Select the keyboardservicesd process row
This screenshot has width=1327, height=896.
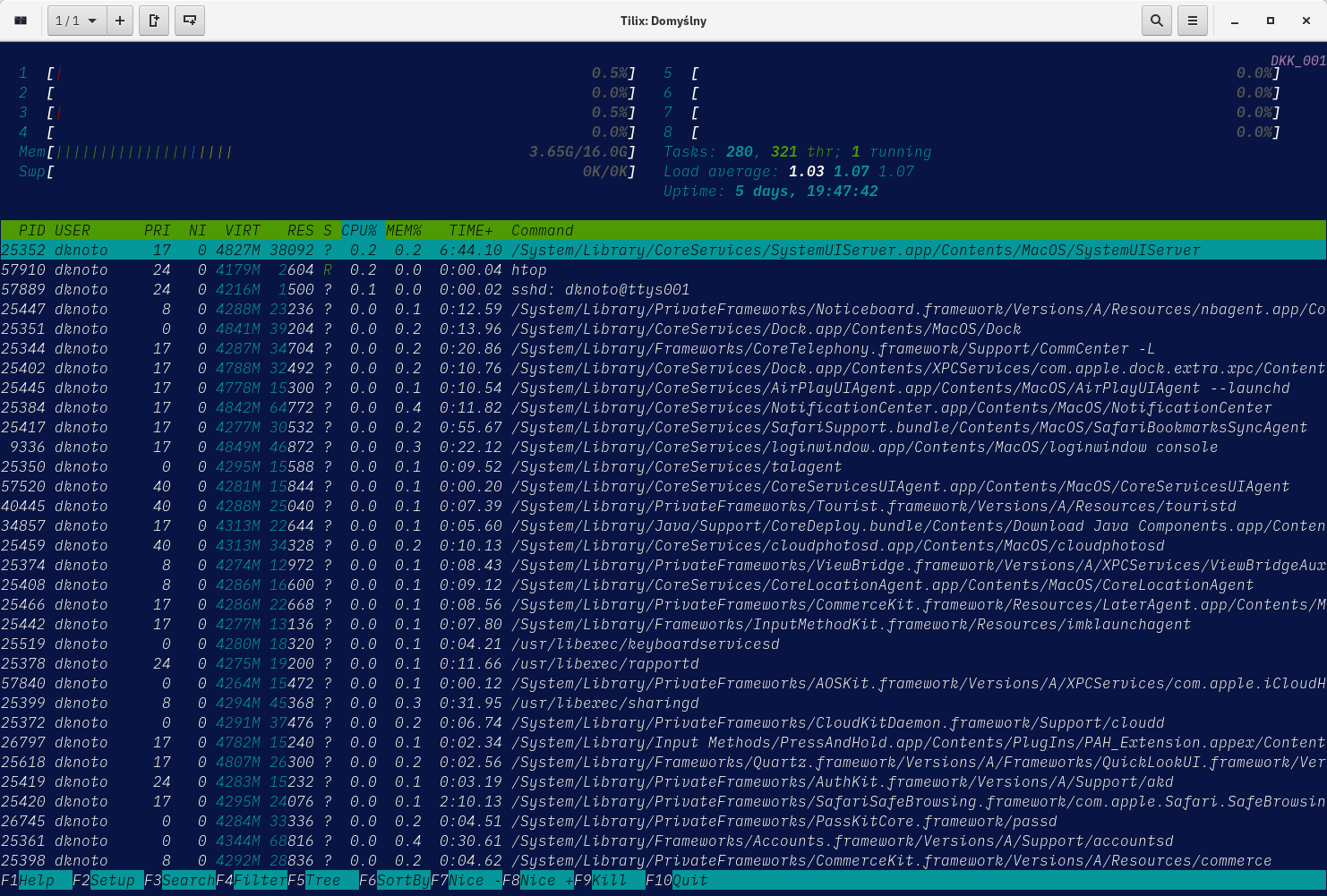click(x=663, y=644)
